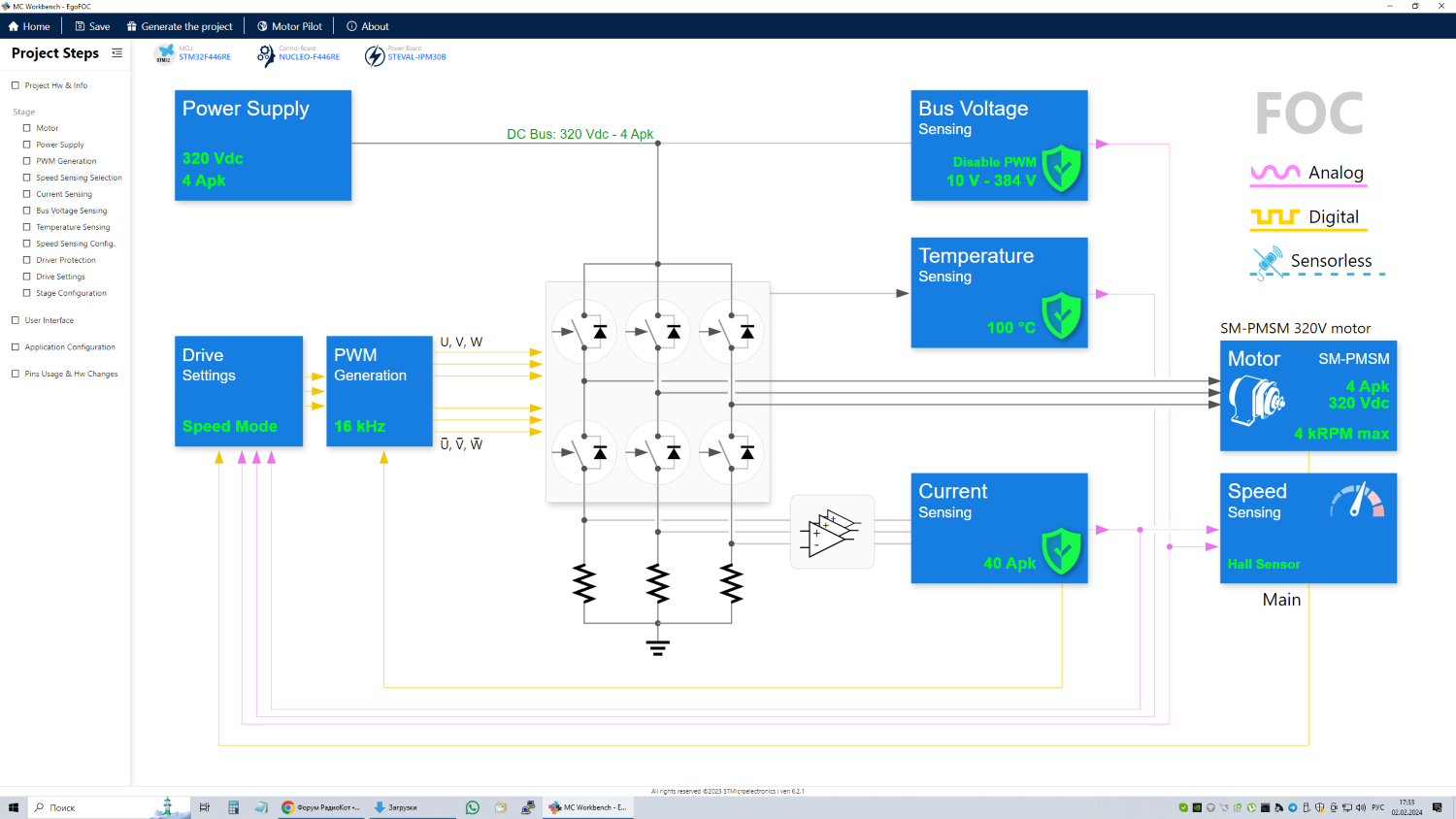Open the Drive Settings block
This screenshot has height=819, width=1456.
[x=239, y=391]
